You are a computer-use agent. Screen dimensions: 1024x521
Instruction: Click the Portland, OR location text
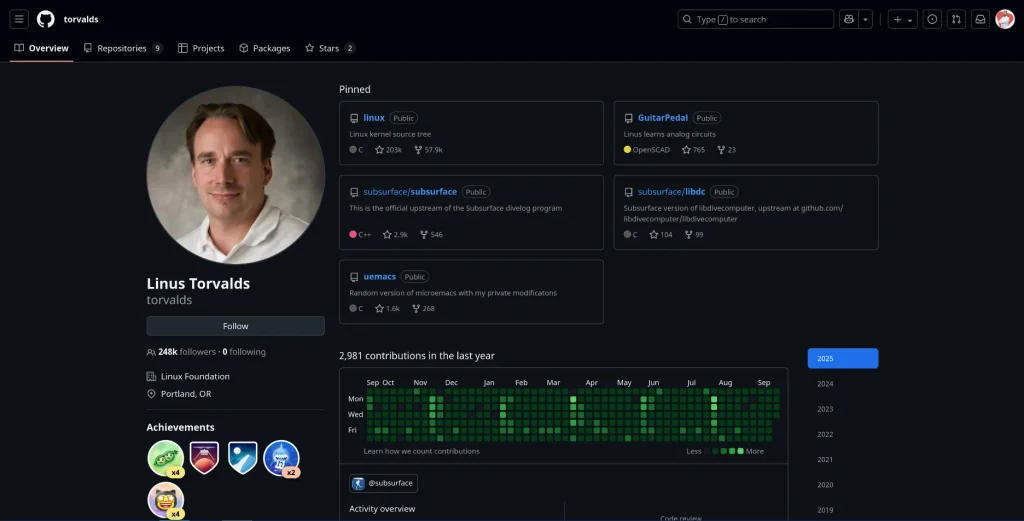pos(186,394)
